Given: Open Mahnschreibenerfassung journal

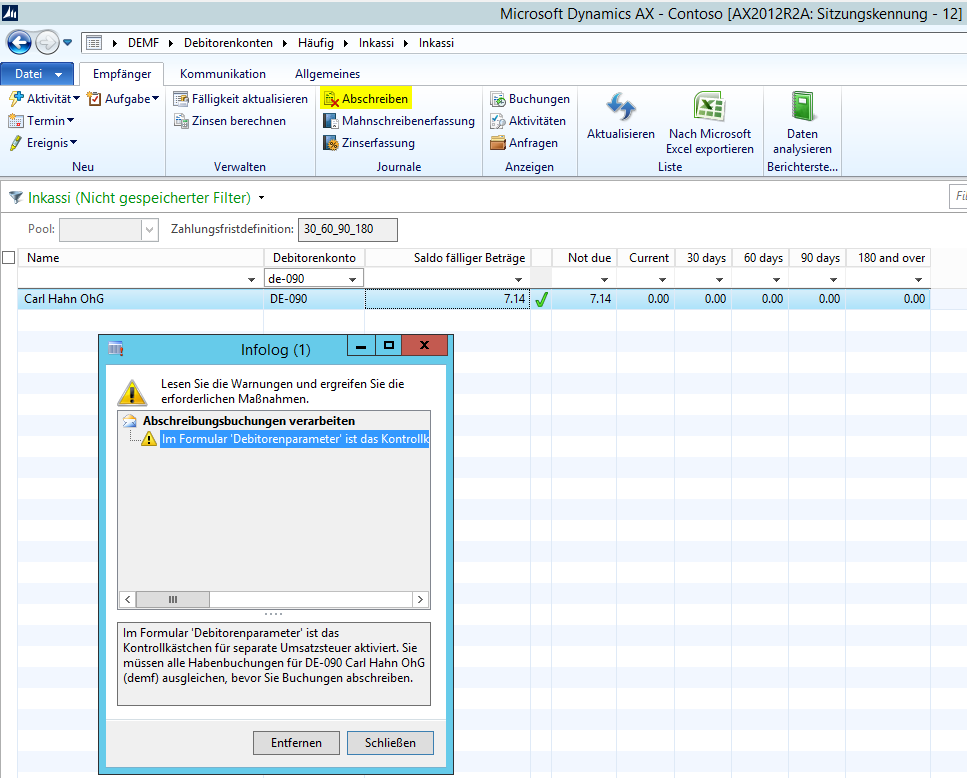Looking at the screenshot, I should pos(398,121).
